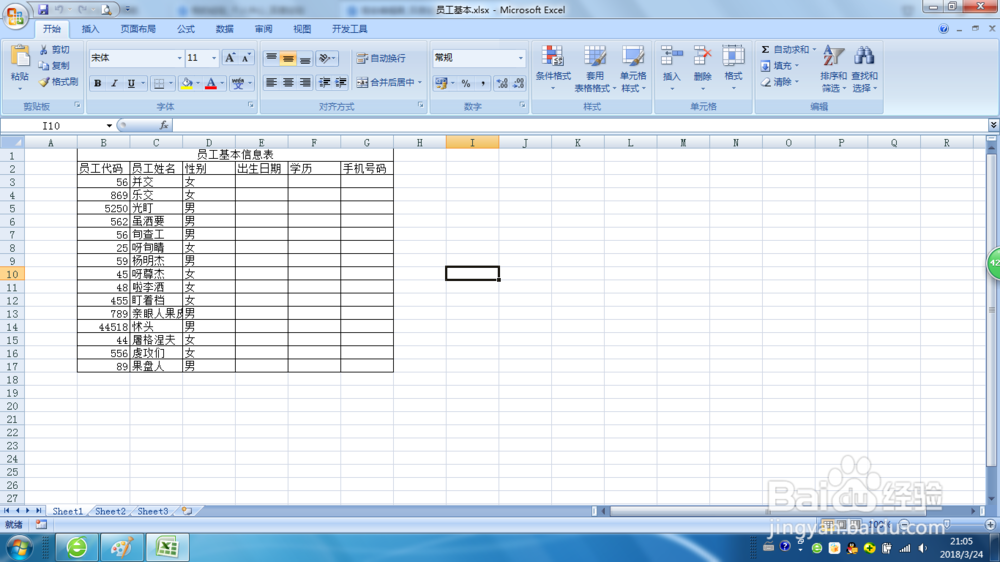The image size is (1000, 562).
Task: Toggle middle vertical alignment
Action: point(288,59)
